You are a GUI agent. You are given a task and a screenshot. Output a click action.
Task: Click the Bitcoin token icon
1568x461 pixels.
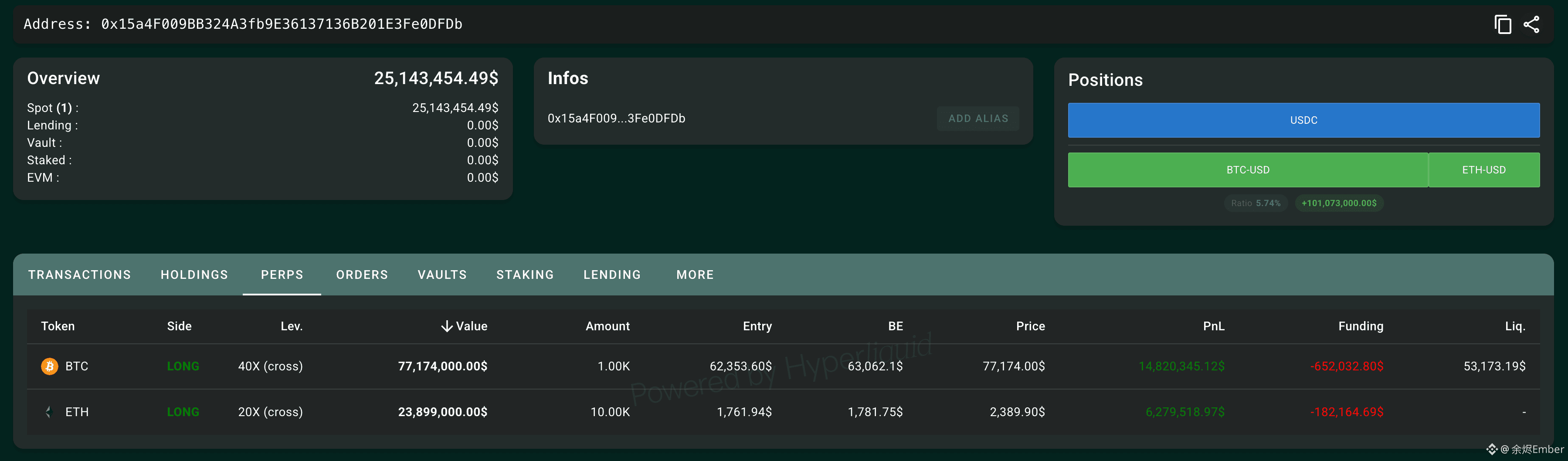[49, 366]
